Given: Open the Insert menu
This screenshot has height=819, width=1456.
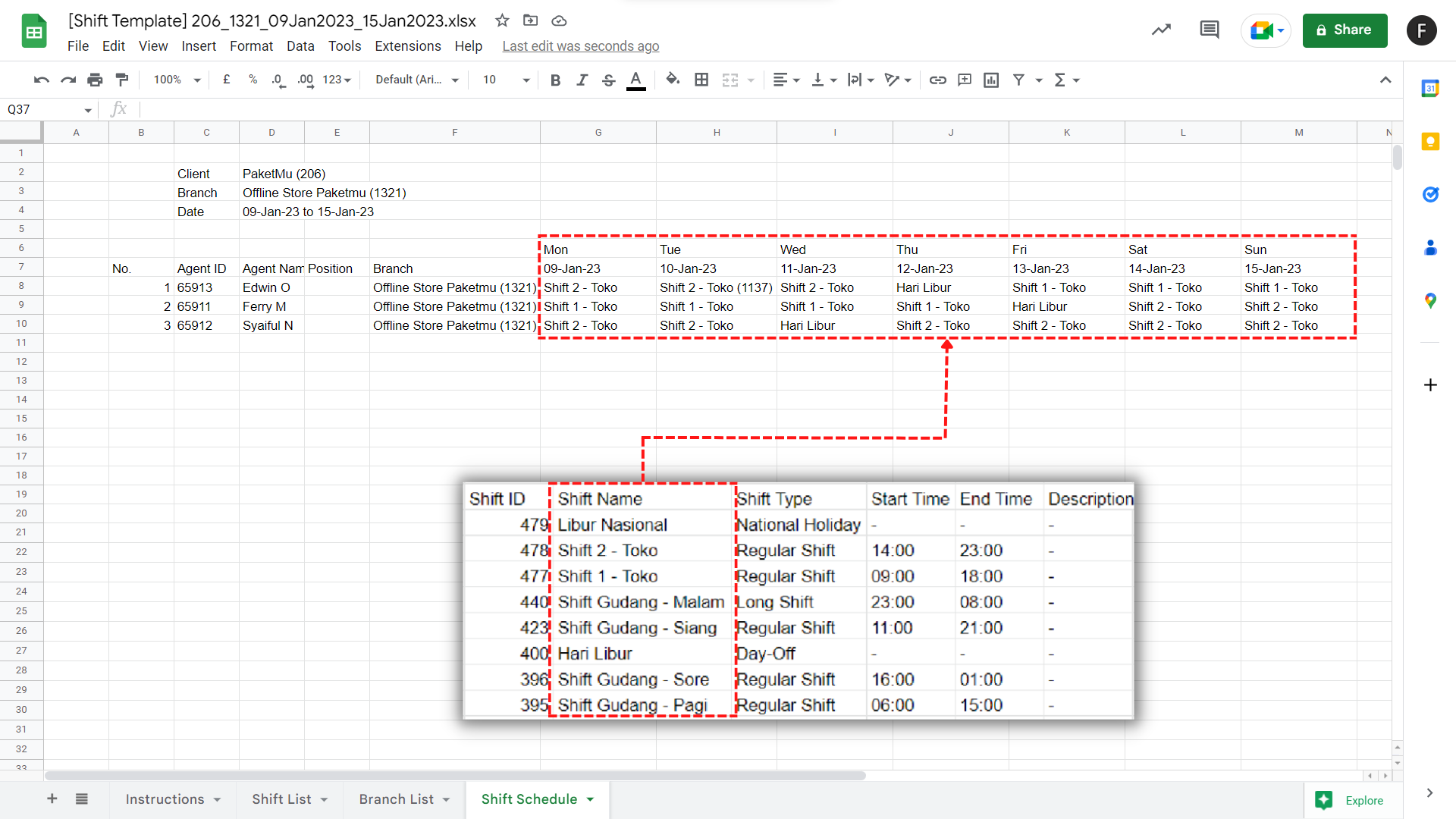Looking at the screenshot, I should (x=199, y=46).
